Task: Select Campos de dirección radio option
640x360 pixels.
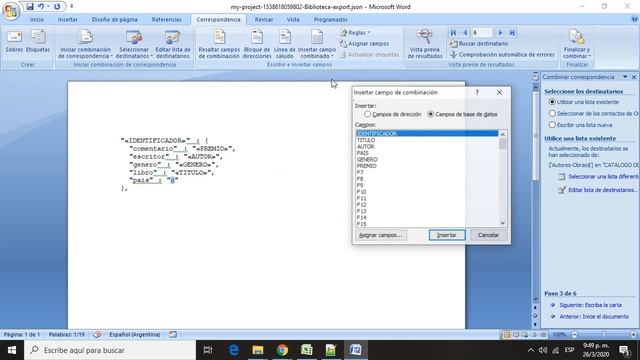Action: click(368, 114)
